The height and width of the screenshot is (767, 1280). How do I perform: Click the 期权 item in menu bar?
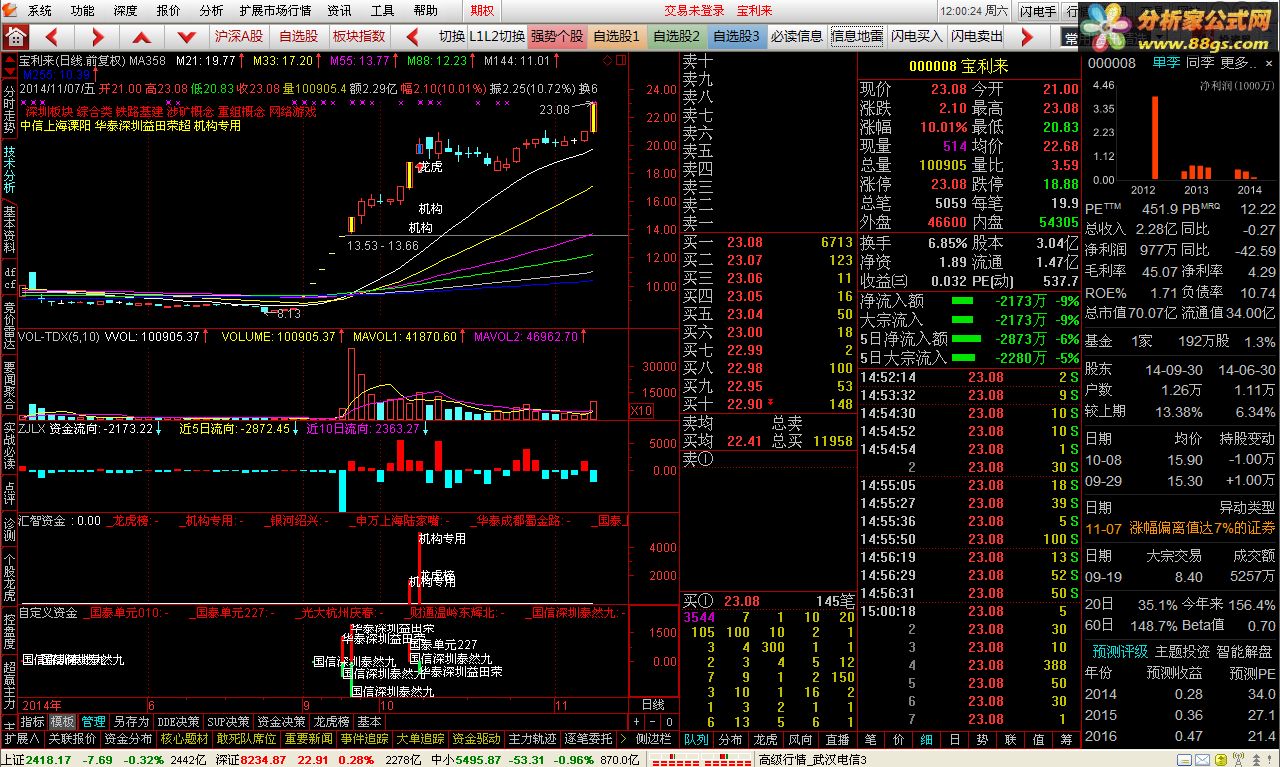482,11
